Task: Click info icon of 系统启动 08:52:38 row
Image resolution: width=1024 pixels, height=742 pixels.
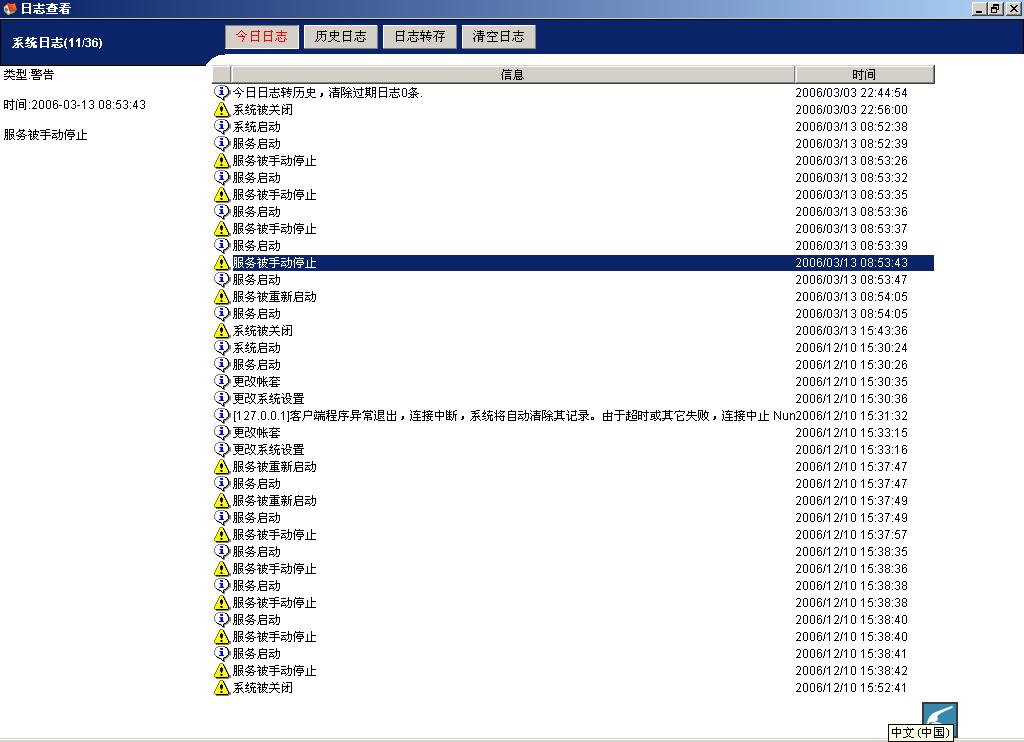Action: (x=222, y=126)
